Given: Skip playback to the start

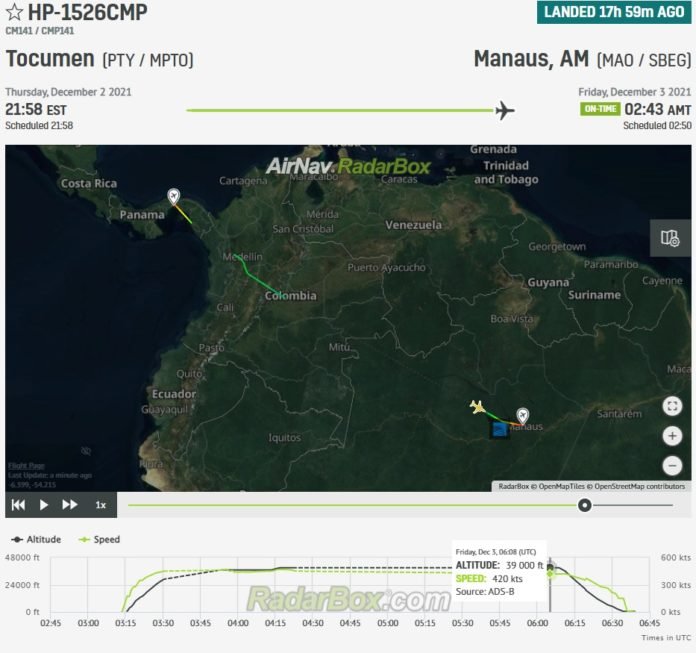Looking at the screenshot, I should [18, 505].
